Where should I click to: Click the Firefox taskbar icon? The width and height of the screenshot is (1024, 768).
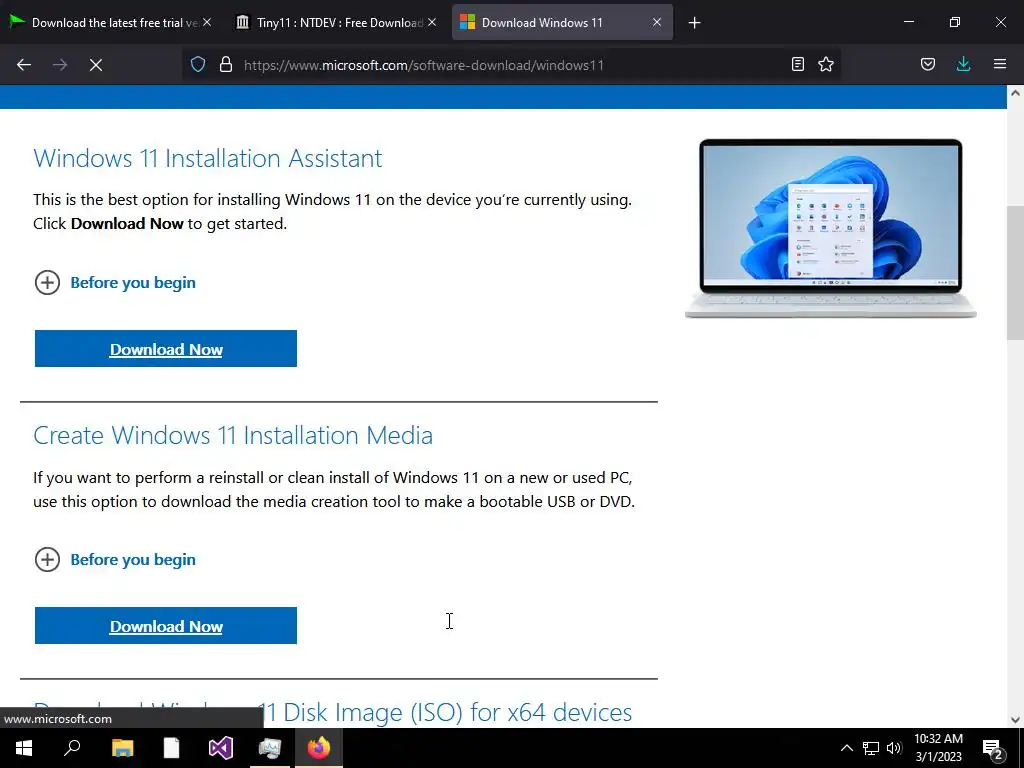pos(319,748)
